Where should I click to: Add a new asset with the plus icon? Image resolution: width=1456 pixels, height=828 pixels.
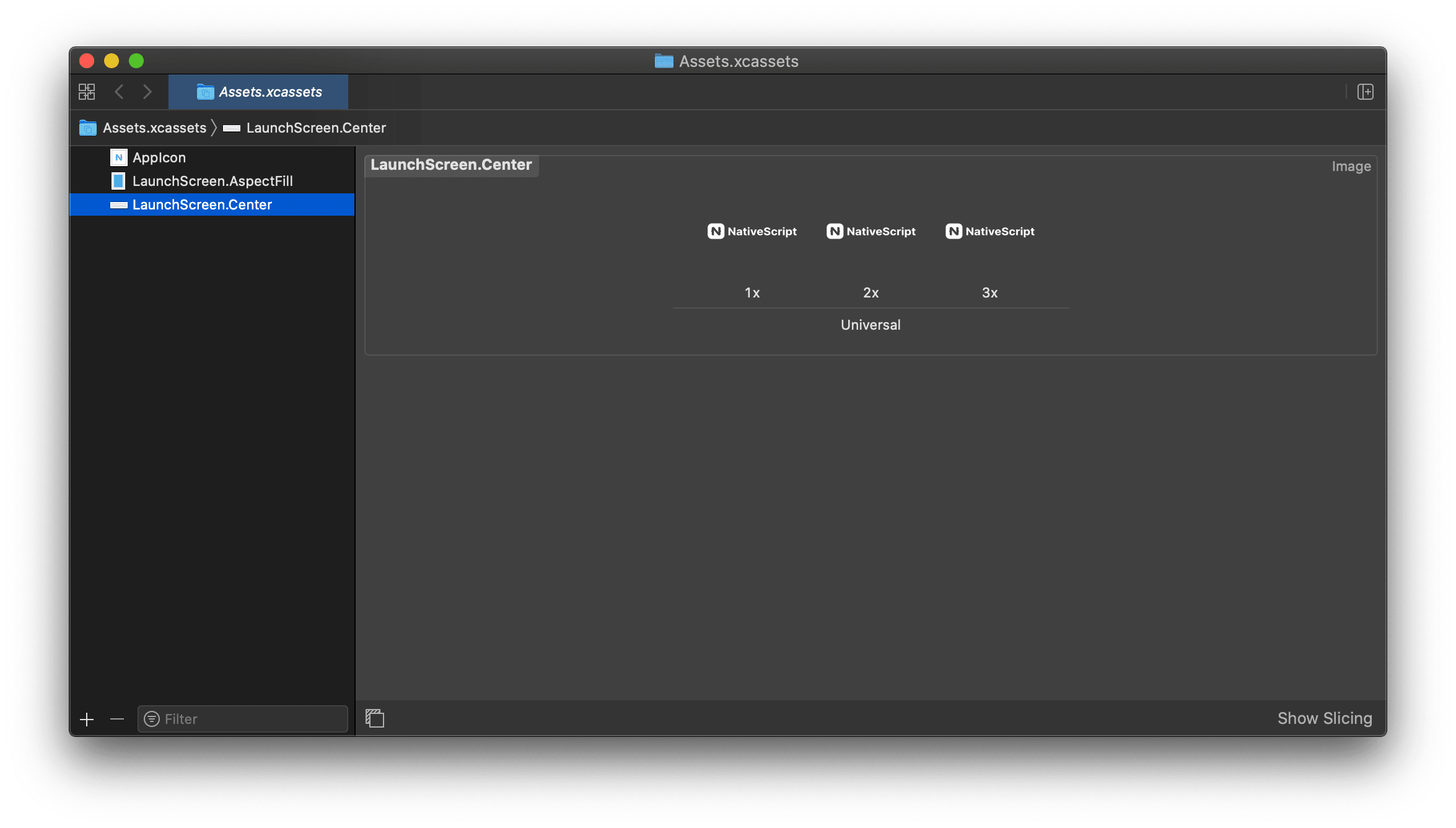[x=86, y=719]
